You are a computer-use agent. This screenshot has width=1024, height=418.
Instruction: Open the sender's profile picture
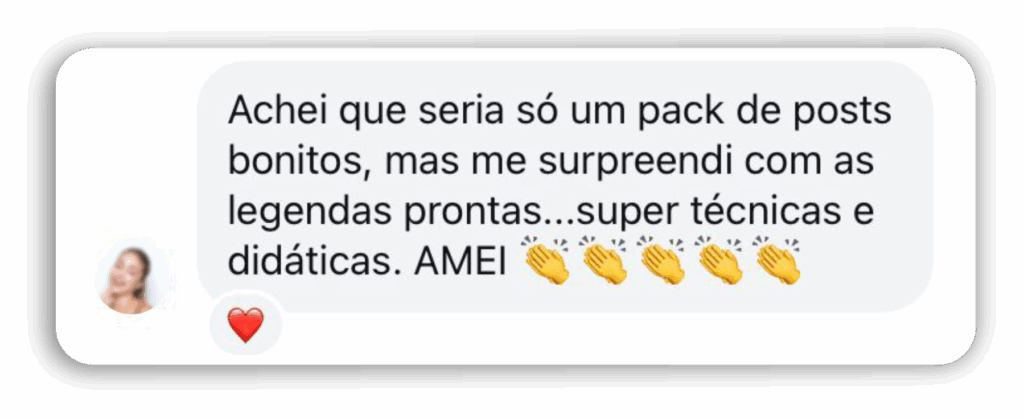tap(129, 279)
